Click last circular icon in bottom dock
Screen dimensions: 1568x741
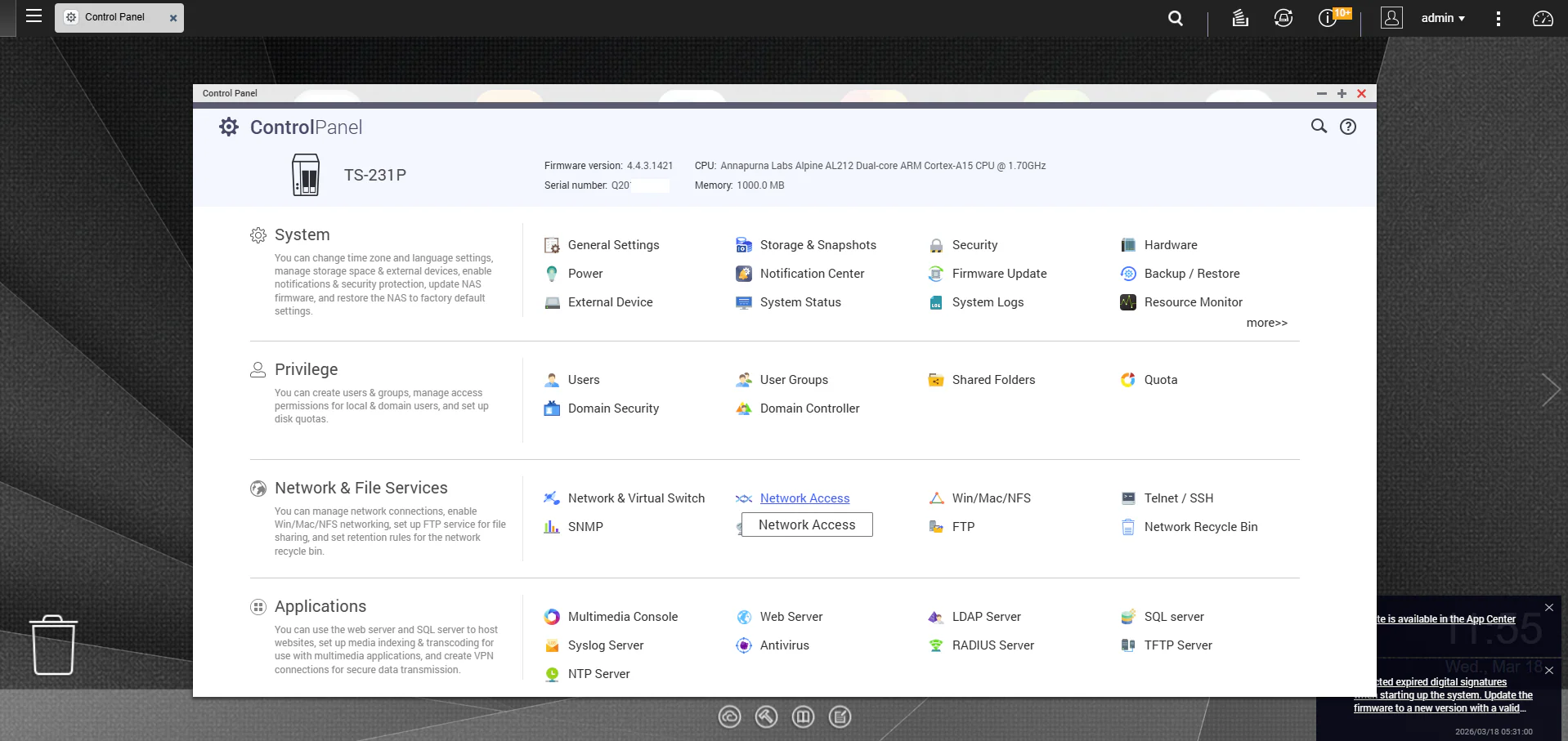pyautogui.click(x=840, y=717)
